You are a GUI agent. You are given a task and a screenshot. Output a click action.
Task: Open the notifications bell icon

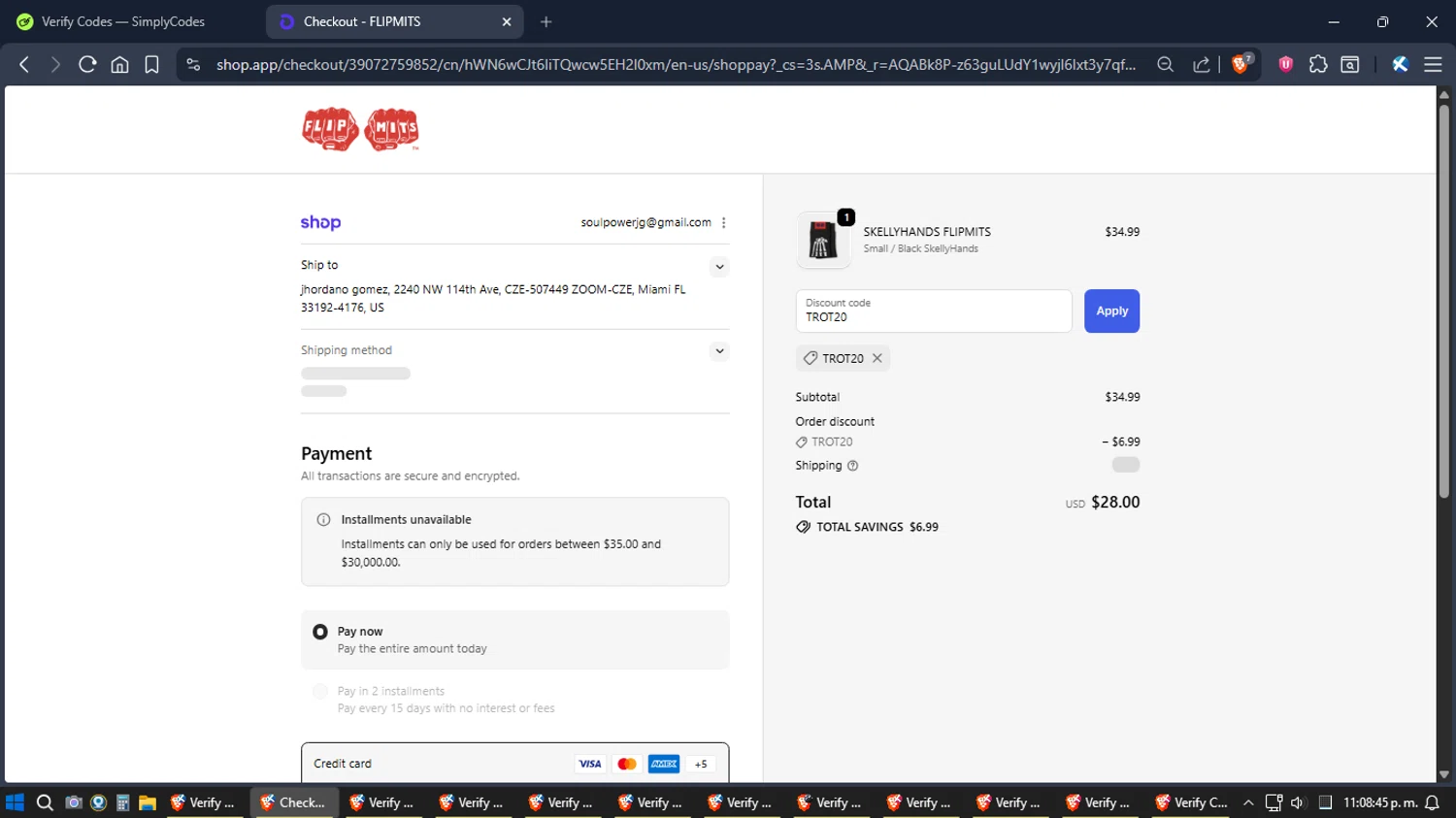pyautogui.click(x=1432, y=802)
